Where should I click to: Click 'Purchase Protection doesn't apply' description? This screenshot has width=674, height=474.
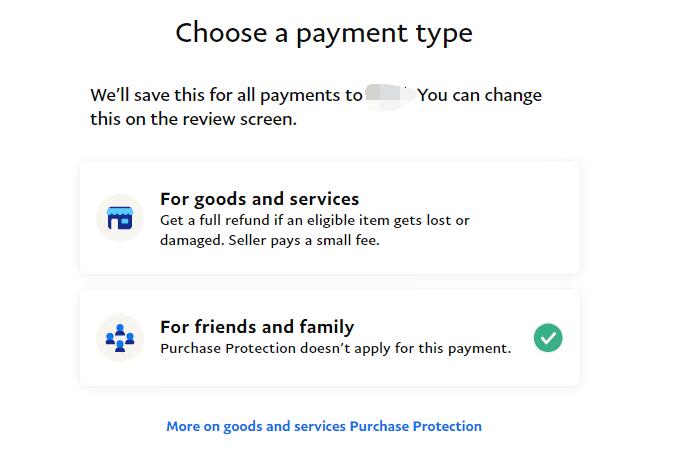[336, 348]
